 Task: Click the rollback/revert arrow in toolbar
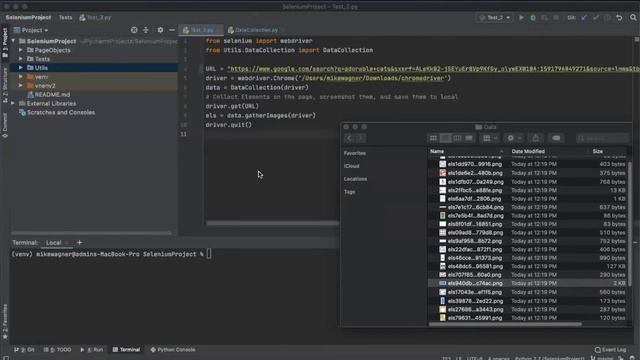point(619,18)
